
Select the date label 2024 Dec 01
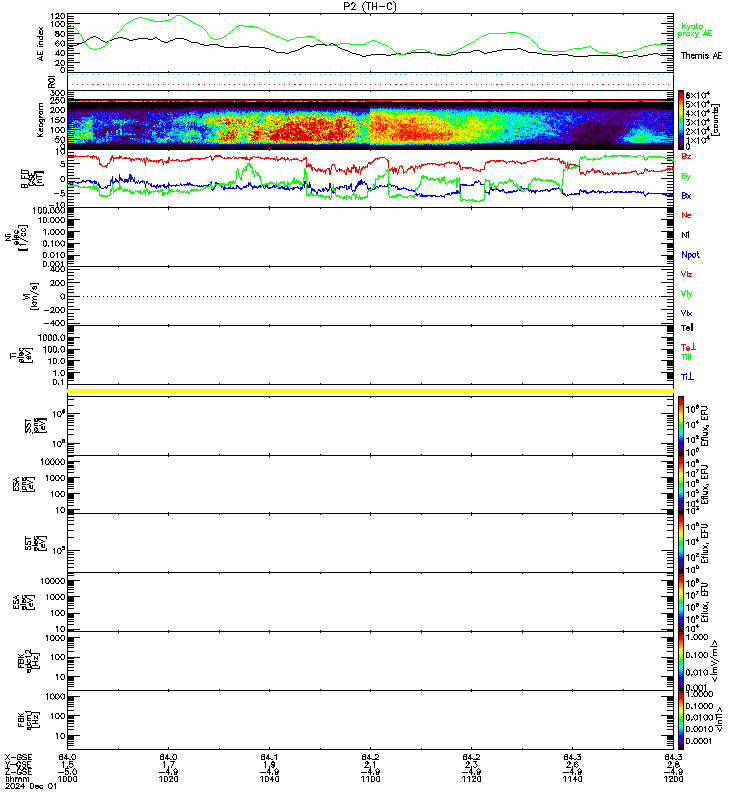(x=31, y=786)
